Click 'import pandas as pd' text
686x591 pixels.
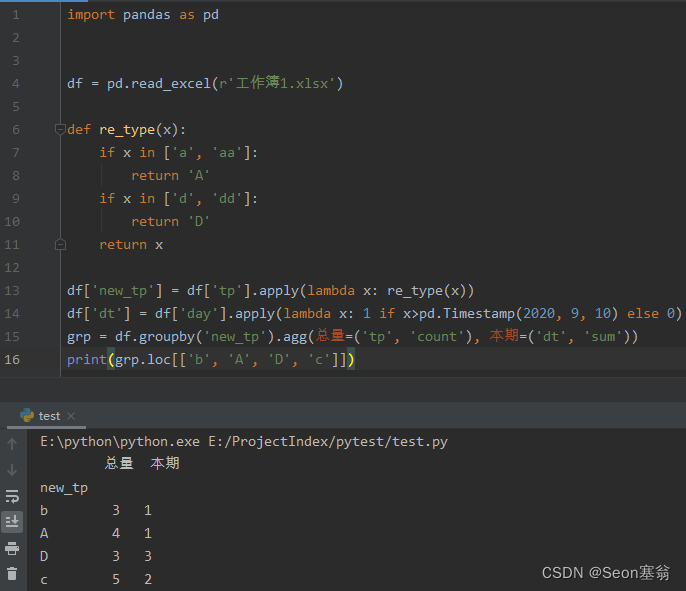point(143,15)
